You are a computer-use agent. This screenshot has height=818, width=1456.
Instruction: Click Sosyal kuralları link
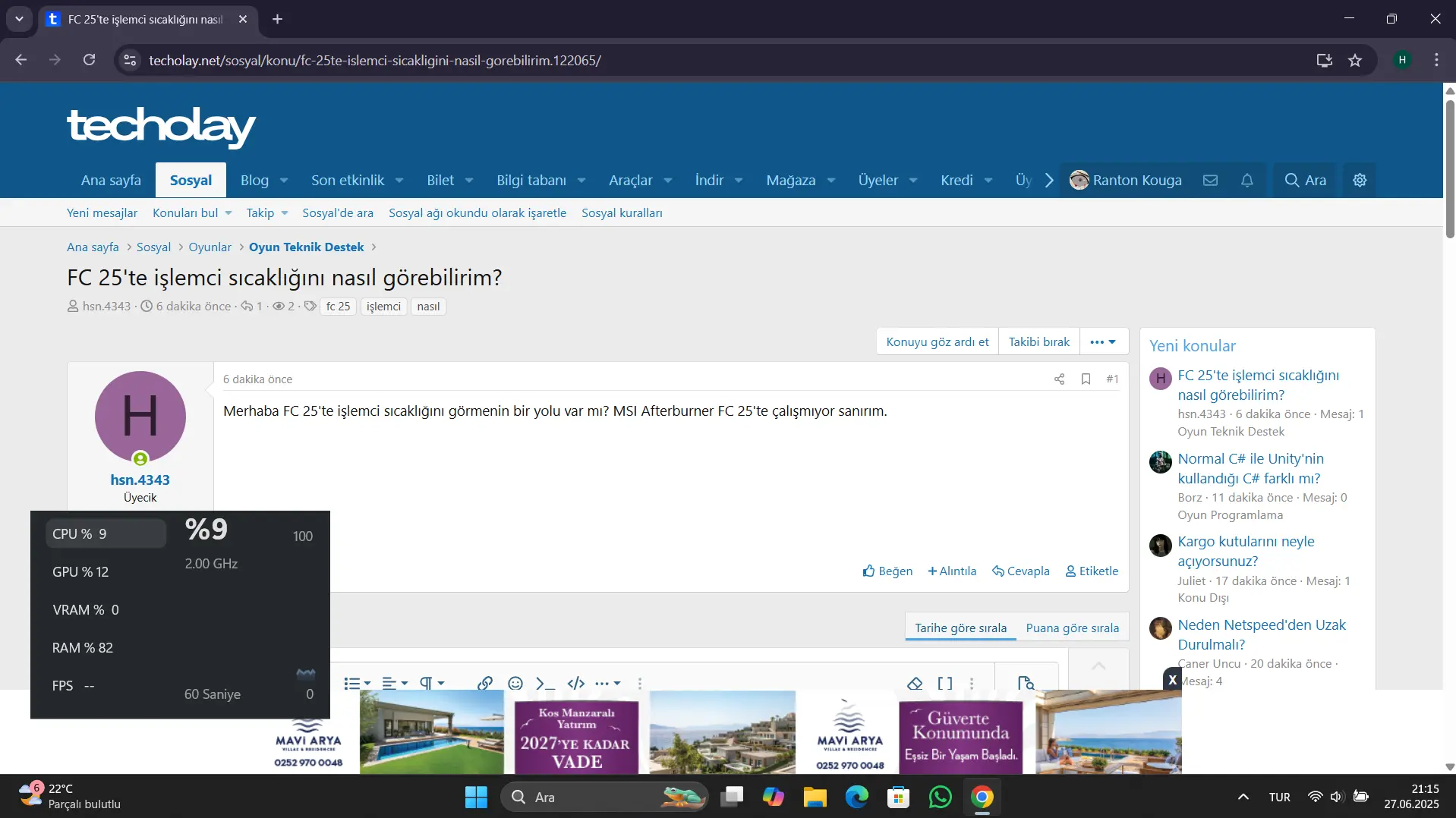(x=622, y=213)
